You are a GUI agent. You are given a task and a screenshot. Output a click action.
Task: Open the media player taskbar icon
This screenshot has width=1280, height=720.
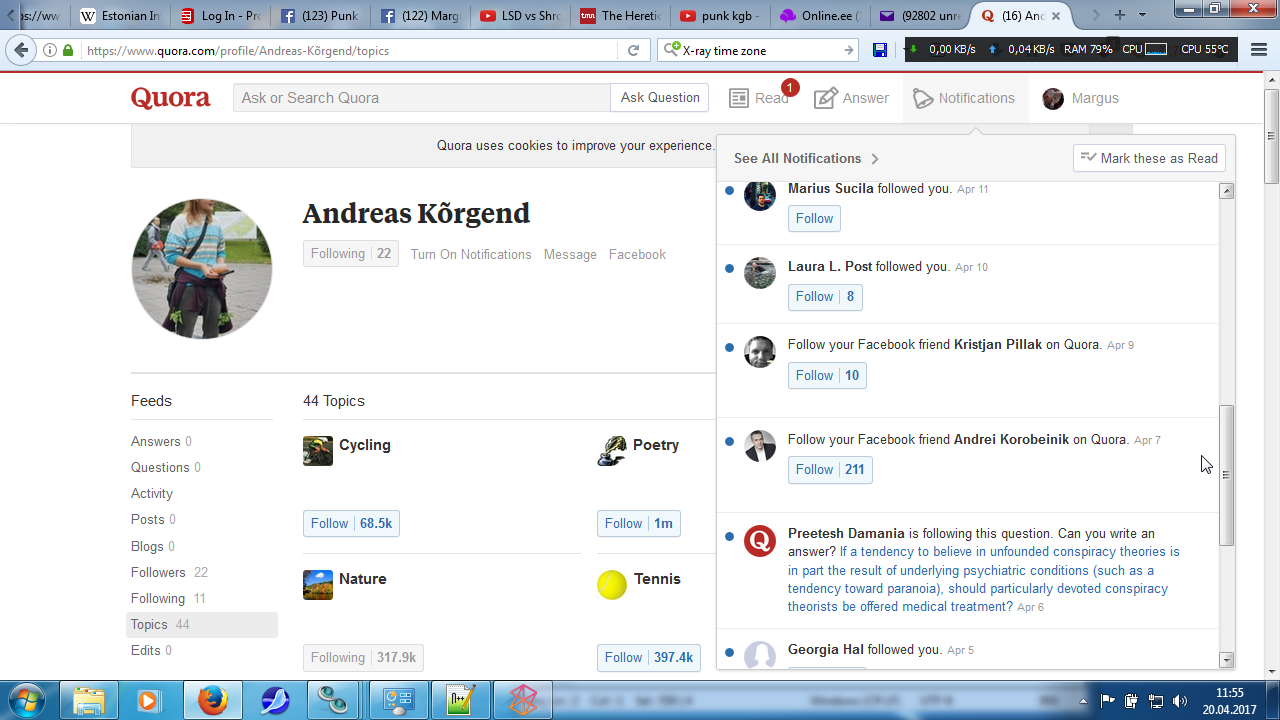[149, 700]
